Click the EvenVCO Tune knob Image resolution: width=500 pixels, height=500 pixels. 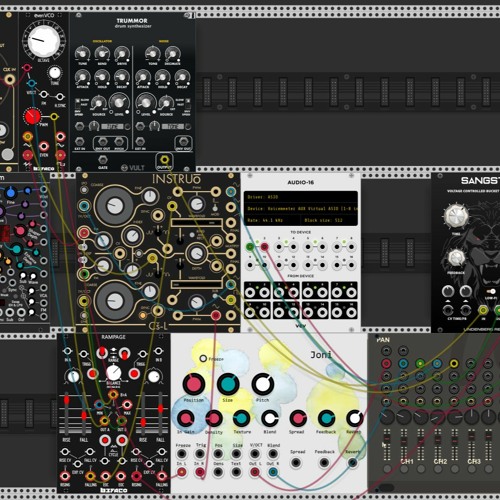(55, 72)
